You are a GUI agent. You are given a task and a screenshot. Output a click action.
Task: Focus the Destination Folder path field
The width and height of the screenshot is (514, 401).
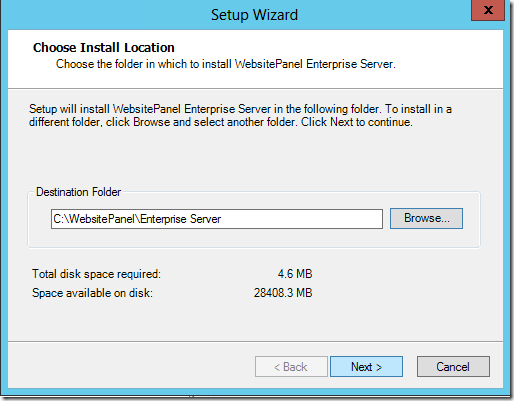pyautogui.click(x=217, y=219)
